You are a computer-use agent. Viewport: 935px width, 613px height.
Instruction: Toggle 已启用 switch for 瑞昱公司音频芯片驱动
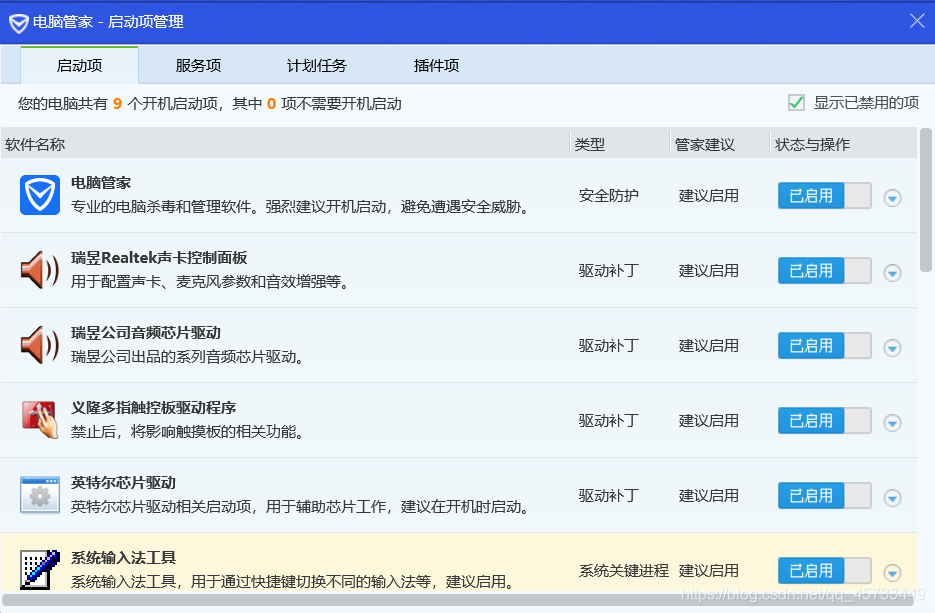(825, 346)
